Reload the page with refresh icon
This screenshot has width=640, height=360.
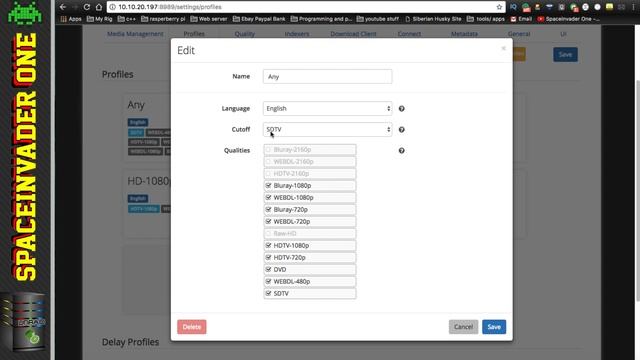coord(87,7)
